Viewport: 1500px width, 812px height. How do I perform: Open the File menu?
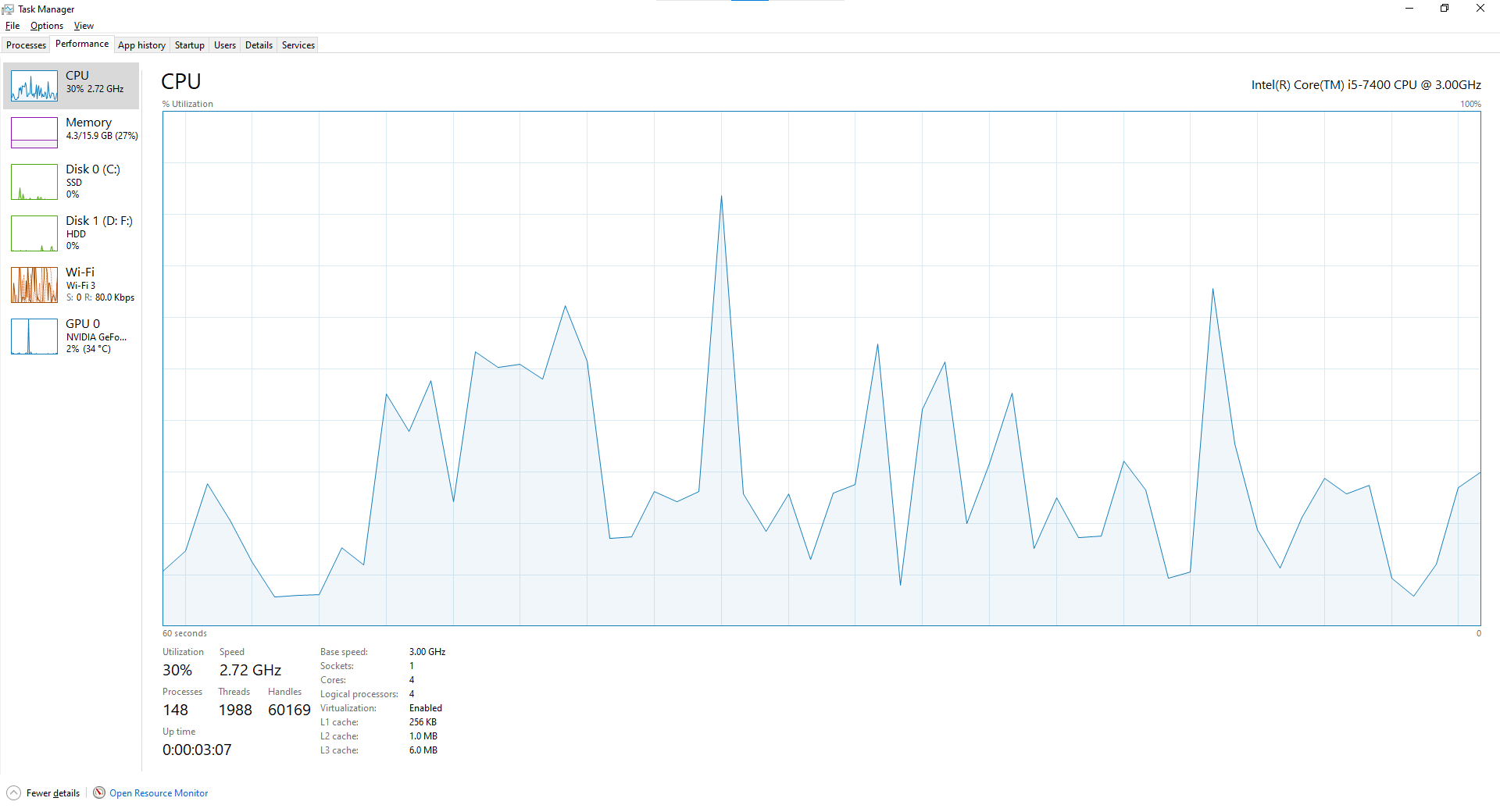pyautogui.click(x=12, y=26)
